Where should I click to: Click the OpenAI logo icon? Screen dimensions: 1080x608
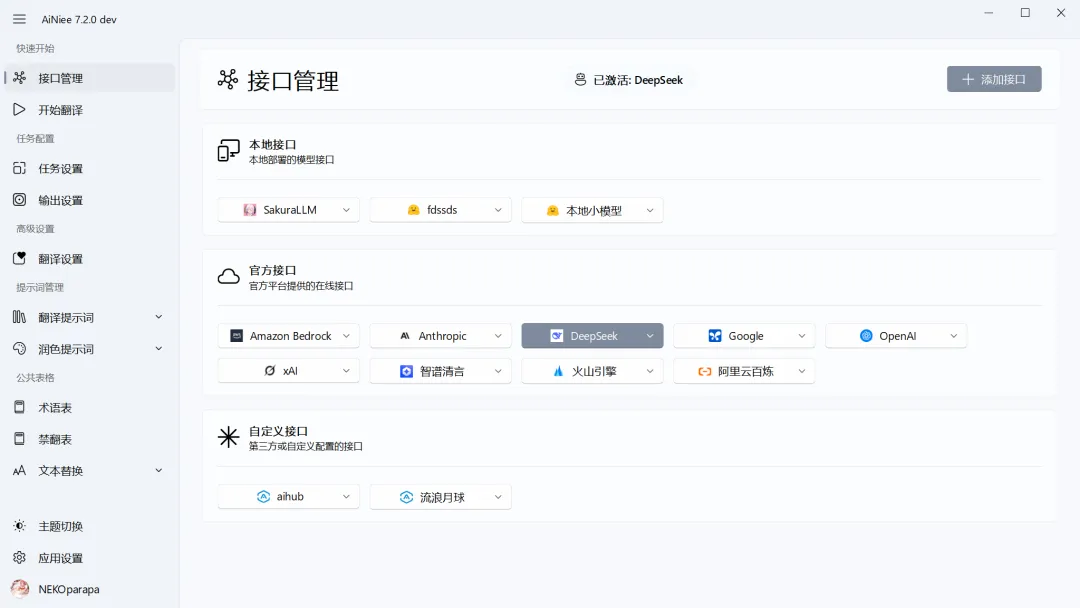tap(866, 336)
